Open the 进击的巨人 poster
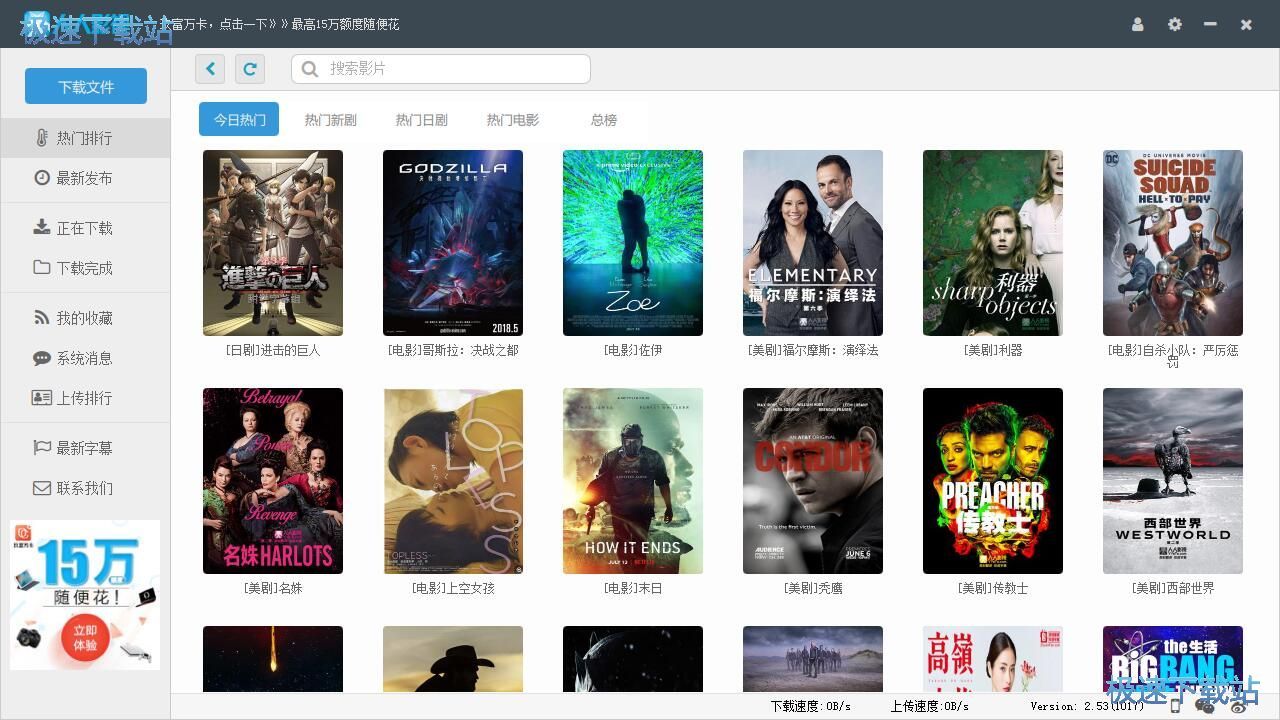This screenshot has height=720, width=1280. 273,243
